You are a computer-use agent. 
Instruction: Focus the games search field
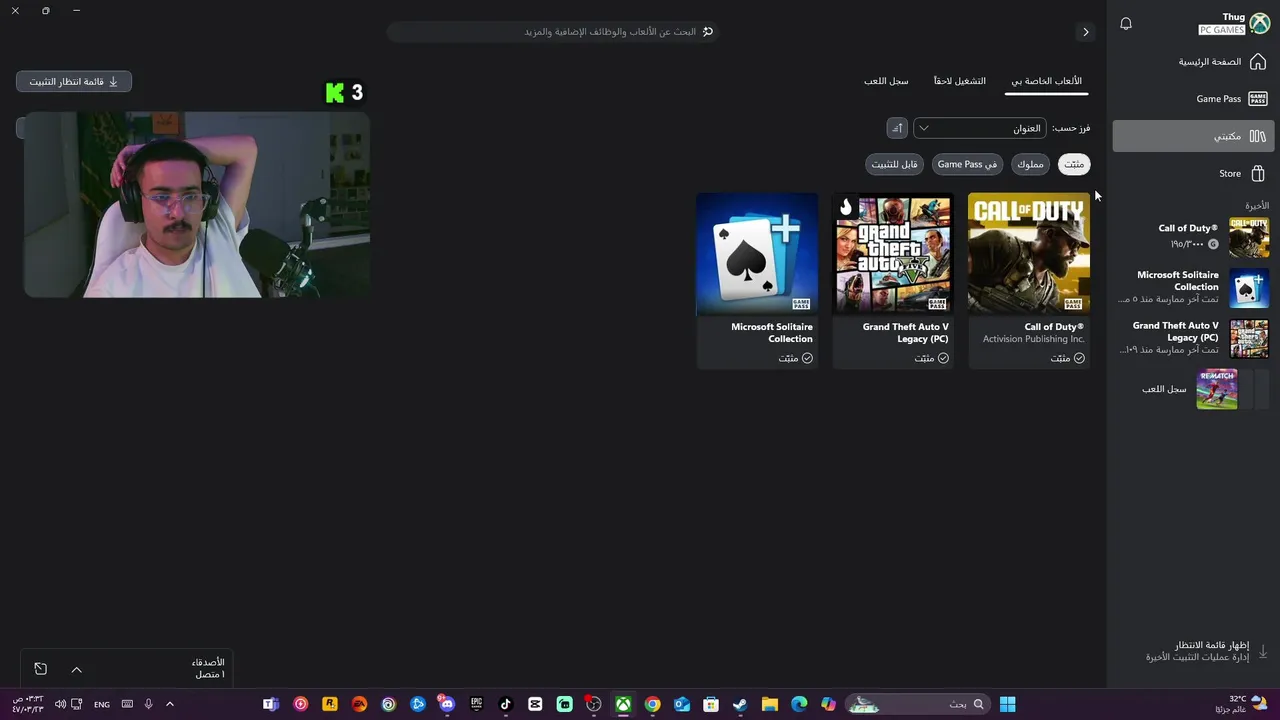click(x=552, y=32)
